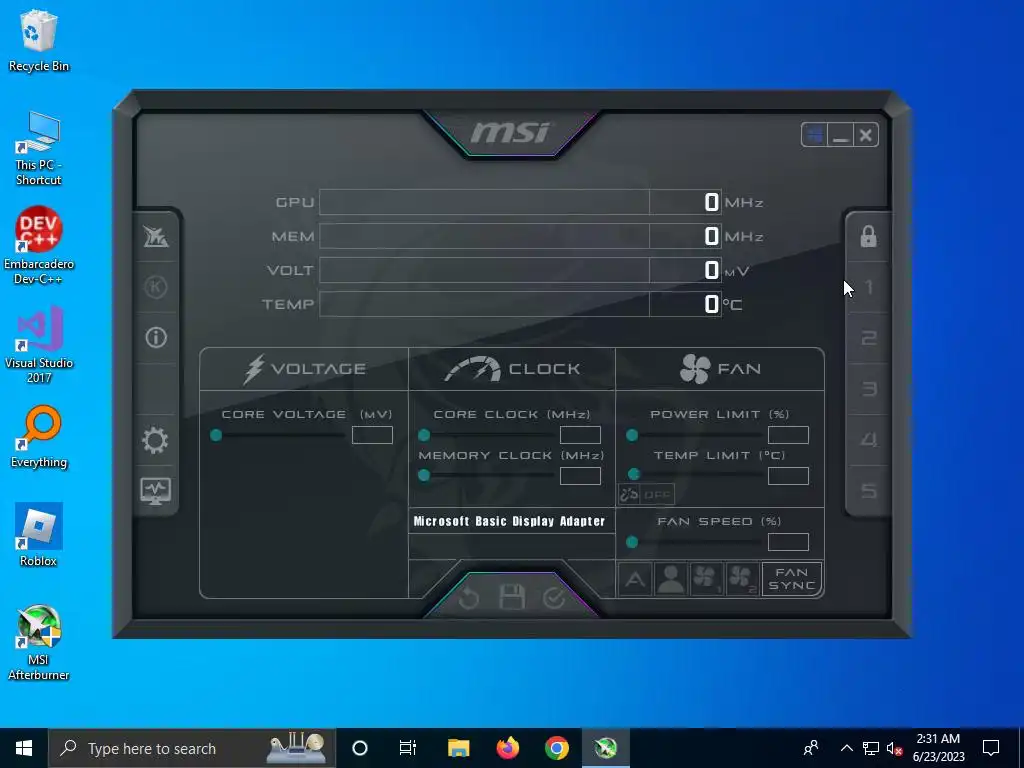Viewport: 1024px width, 768px height.
Task: Click the Fan Speed value field
Action: coord(788,542)
